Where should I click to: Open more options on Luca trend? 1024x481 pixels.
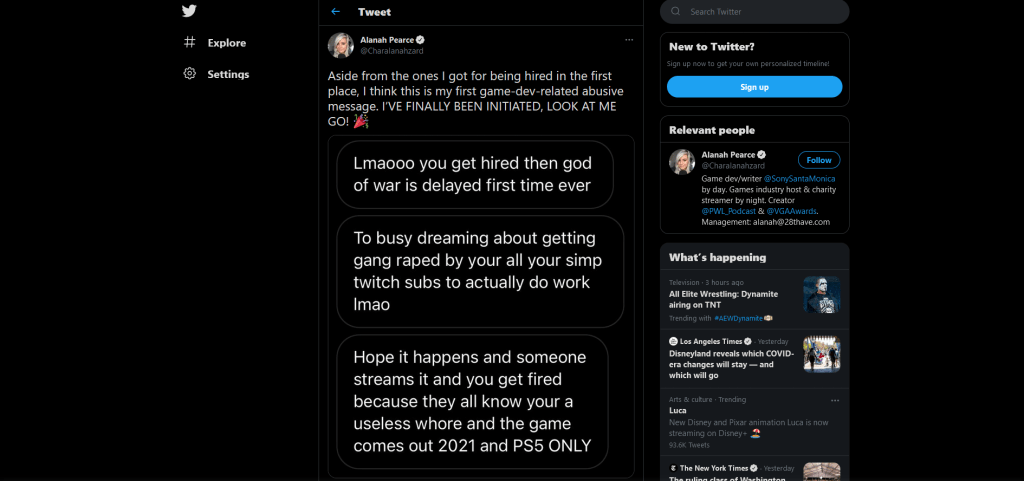tap(834, 400)
